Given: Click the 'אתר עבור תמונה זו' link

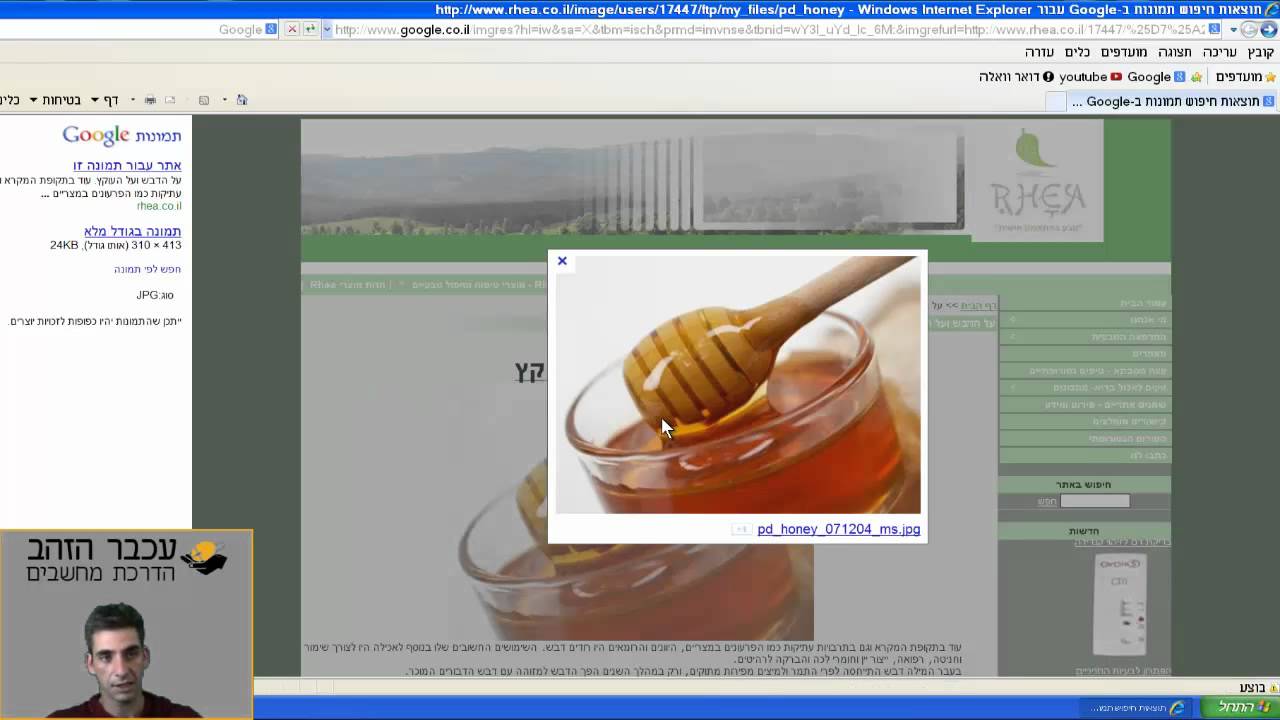Looking at the screenshot, I should [x=127, y=165].
